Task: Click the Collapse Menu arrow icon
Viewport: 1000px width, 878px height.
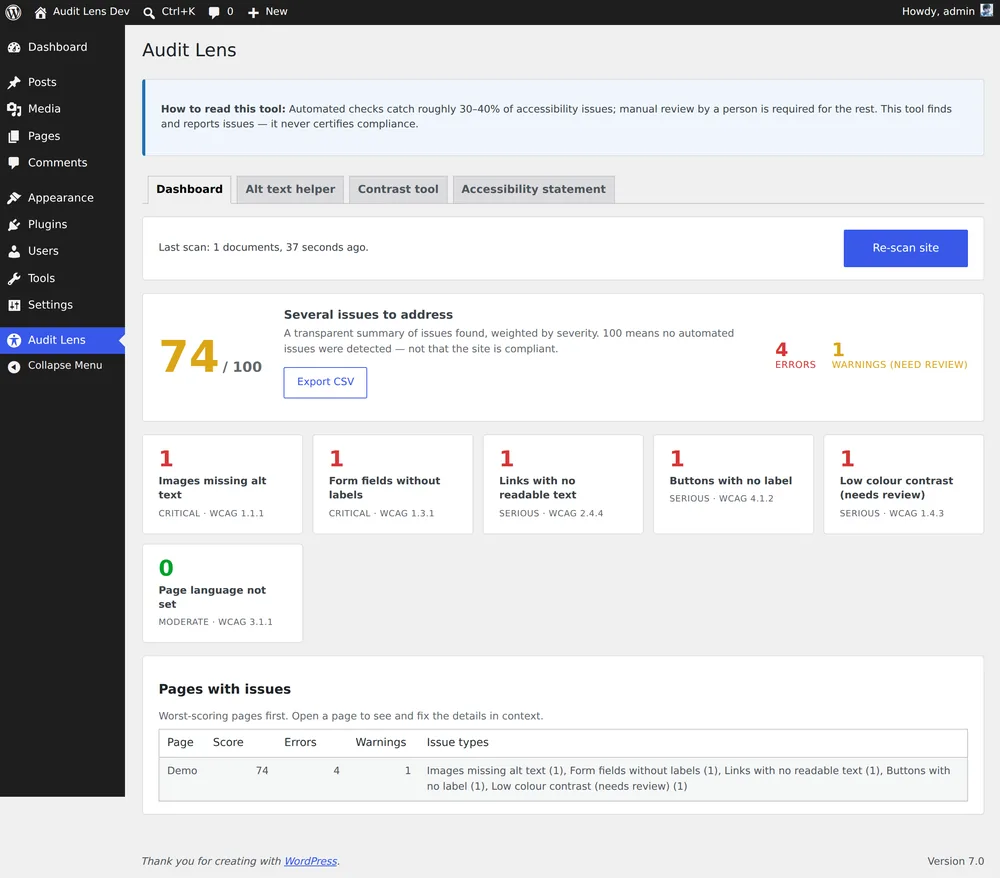Action: click(14, 366)
